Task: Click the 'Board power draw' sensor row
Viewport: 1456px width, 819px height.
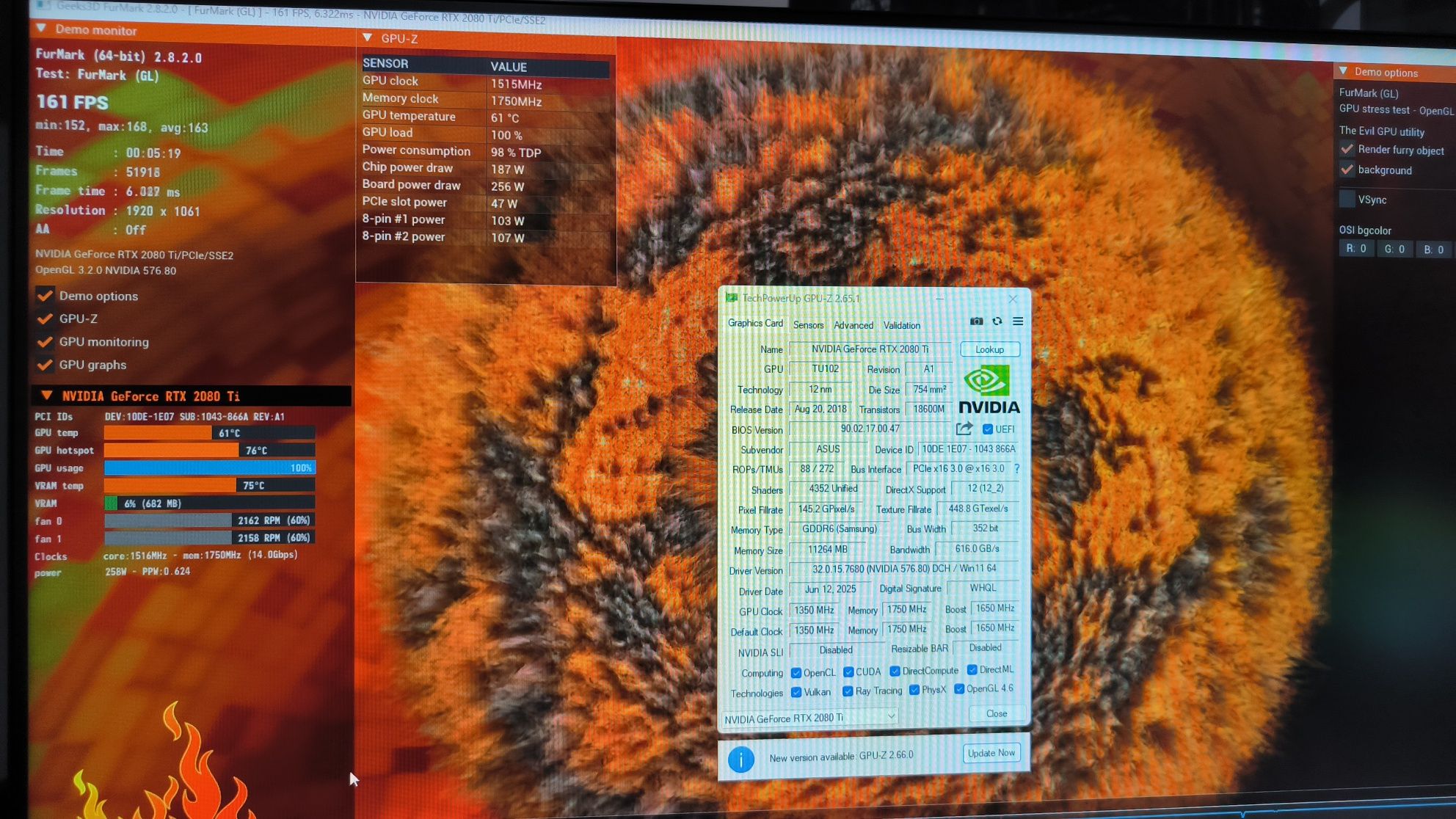Action: coord(486,186)
